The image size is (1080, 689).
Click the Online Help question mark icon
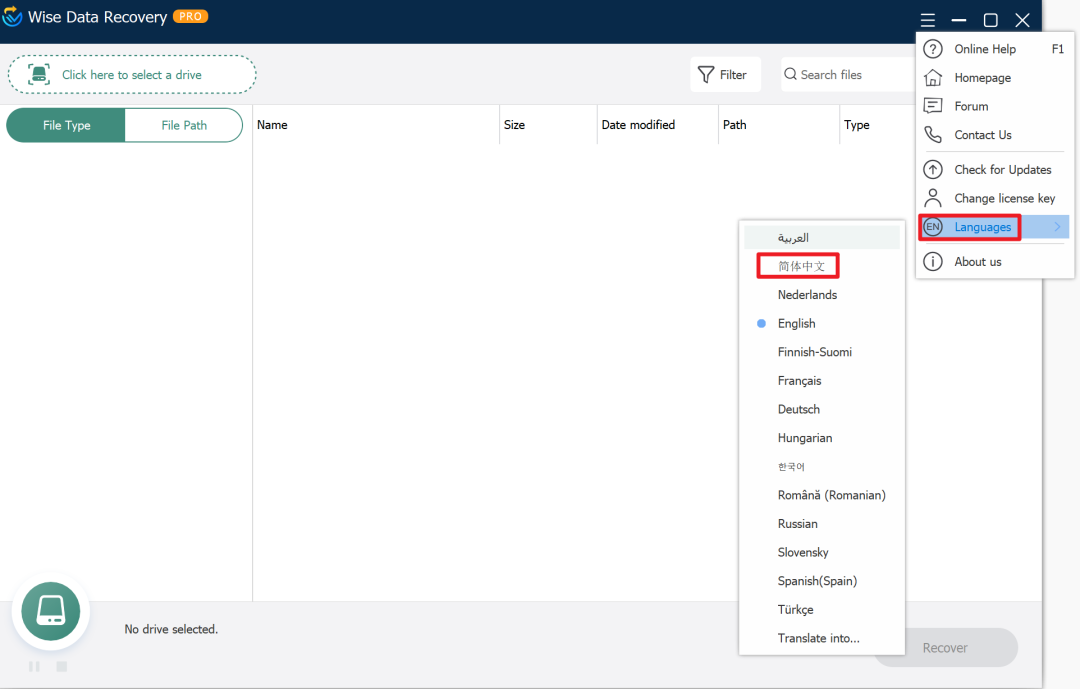tap(933, 49)
